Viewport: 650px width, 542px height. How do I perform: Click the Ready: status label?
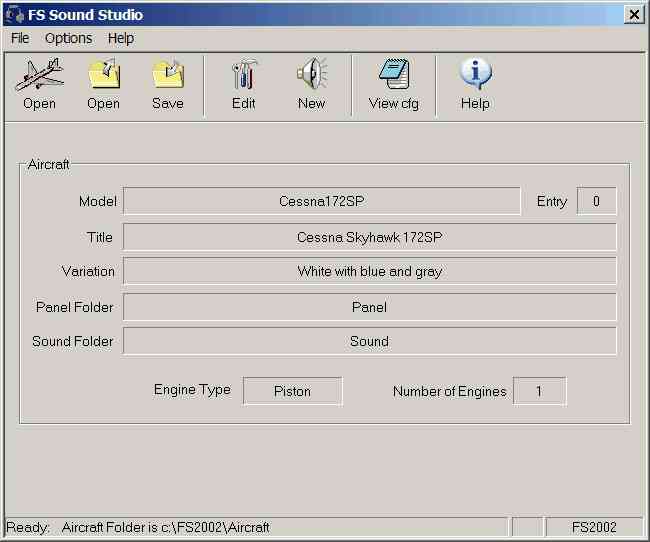(x=28, y=527)
